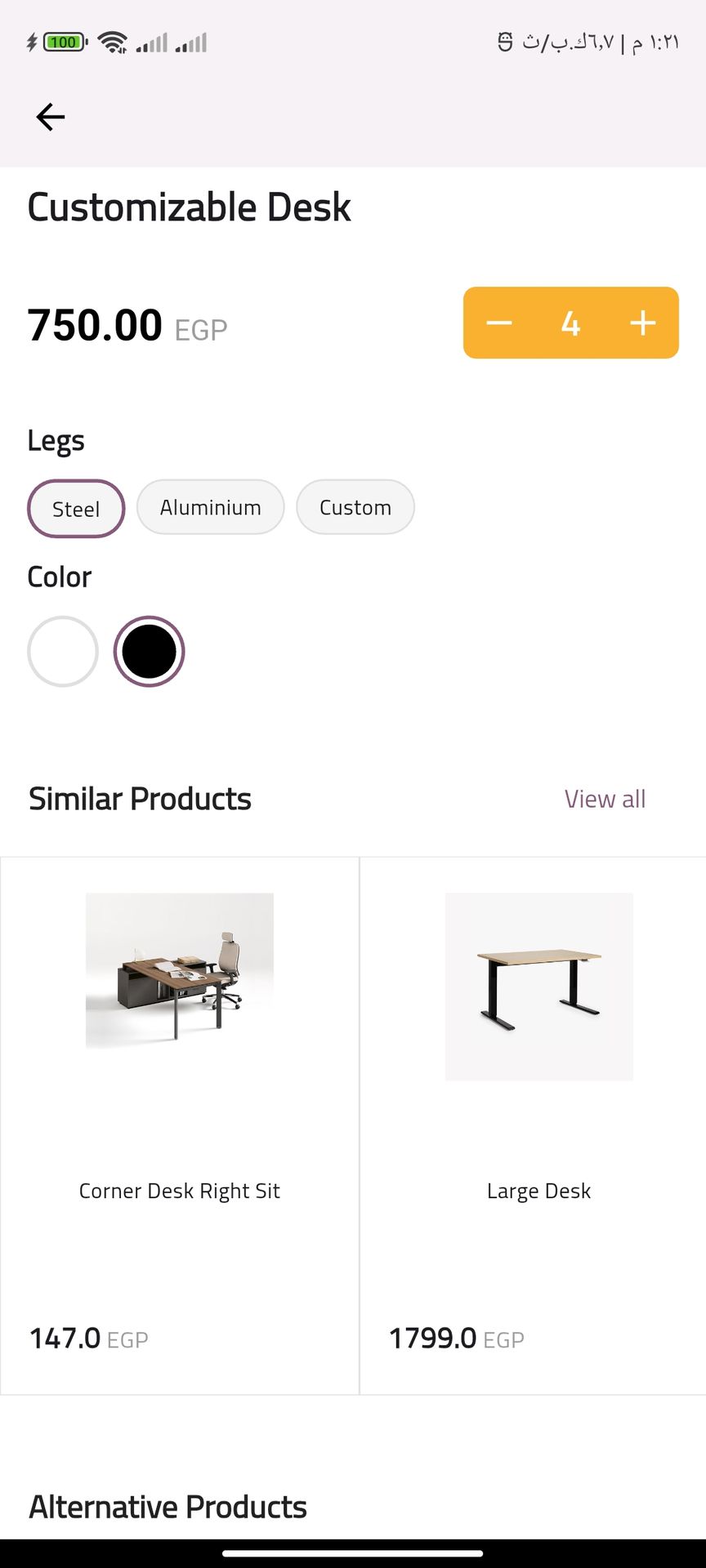Image resolution: width=706 pixels, height=1568 pixels.
Task: Tap the Corner Desk Right Sit title
Action: pos(180,1191)
